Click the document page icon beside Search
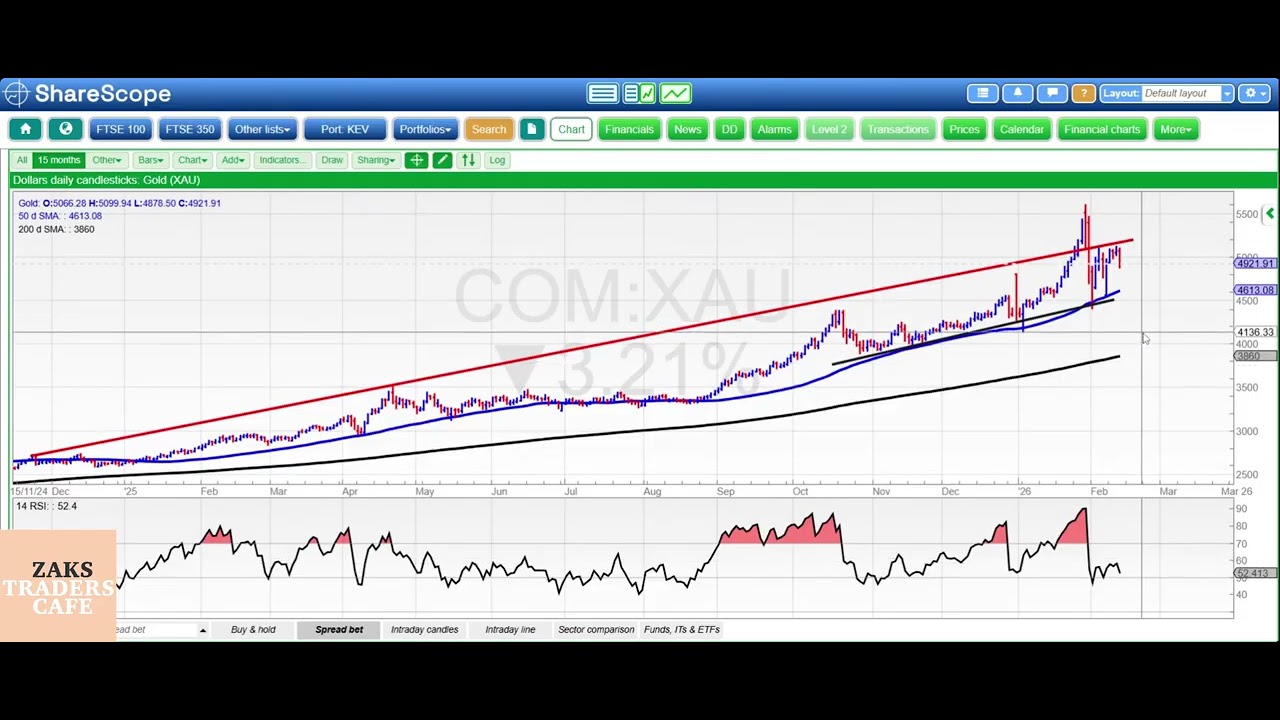 pos(532,129)
